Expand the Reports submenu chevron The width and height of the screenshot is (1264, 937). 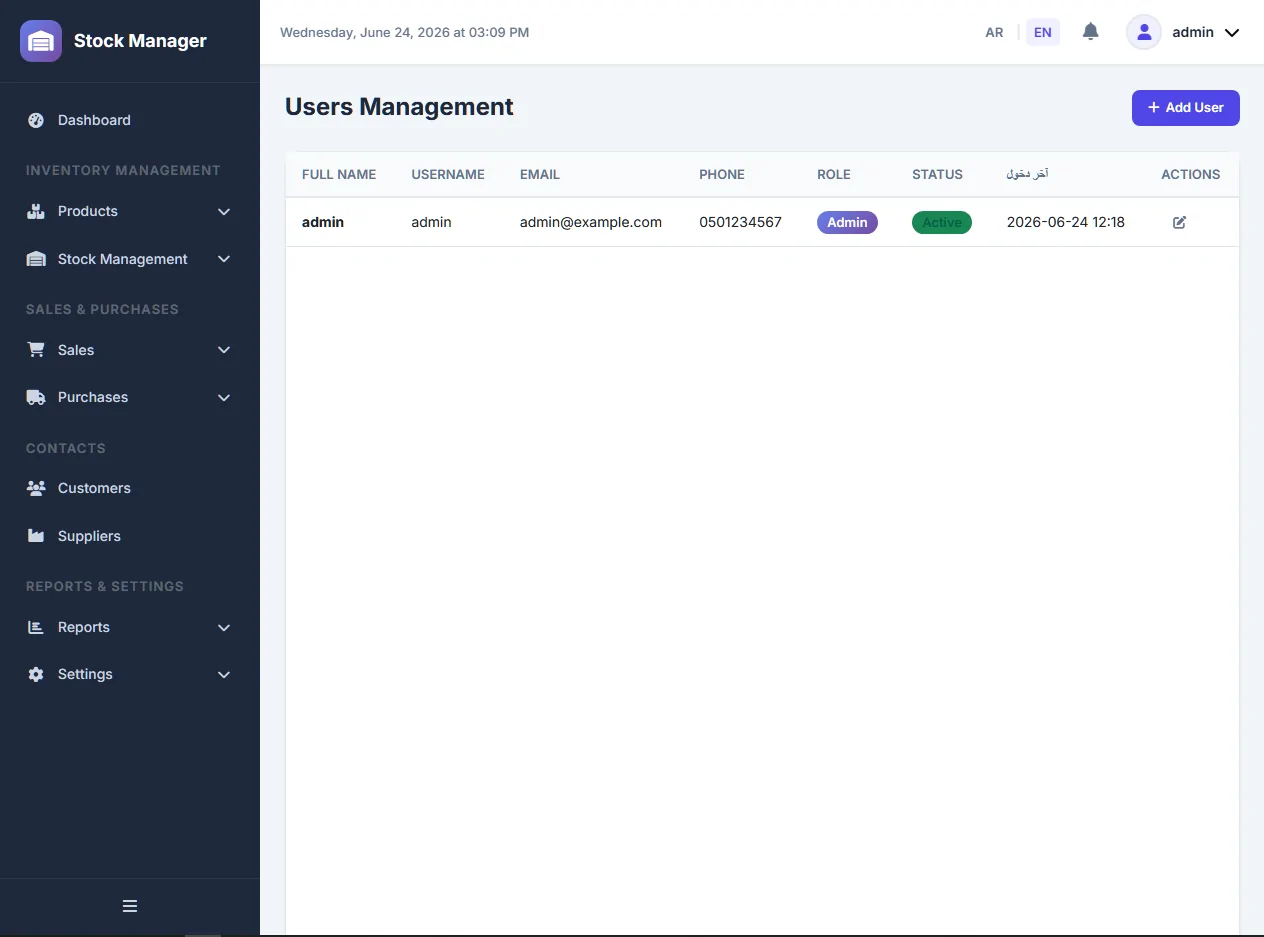point(224,627)
